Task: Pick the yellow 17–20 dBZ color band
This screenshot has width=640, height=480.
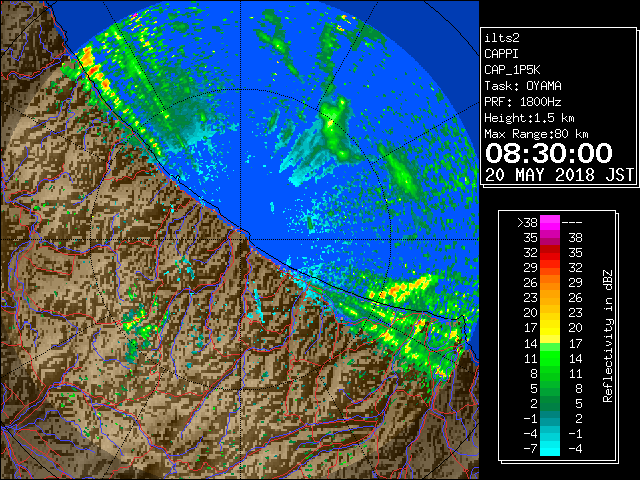Action: [x=550, y=328]
